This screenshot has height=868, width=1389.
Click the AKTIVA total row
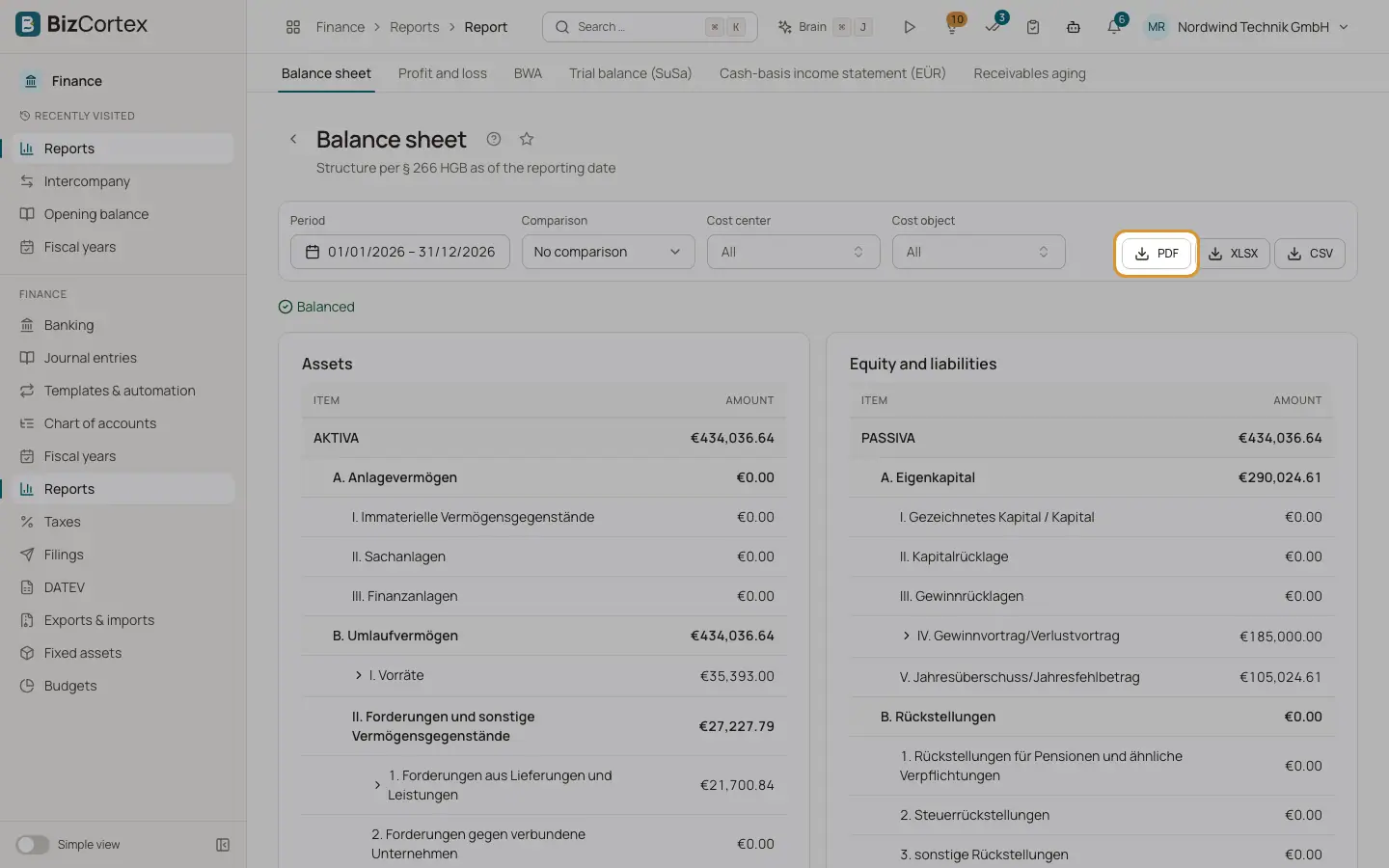tap(544, 438)
